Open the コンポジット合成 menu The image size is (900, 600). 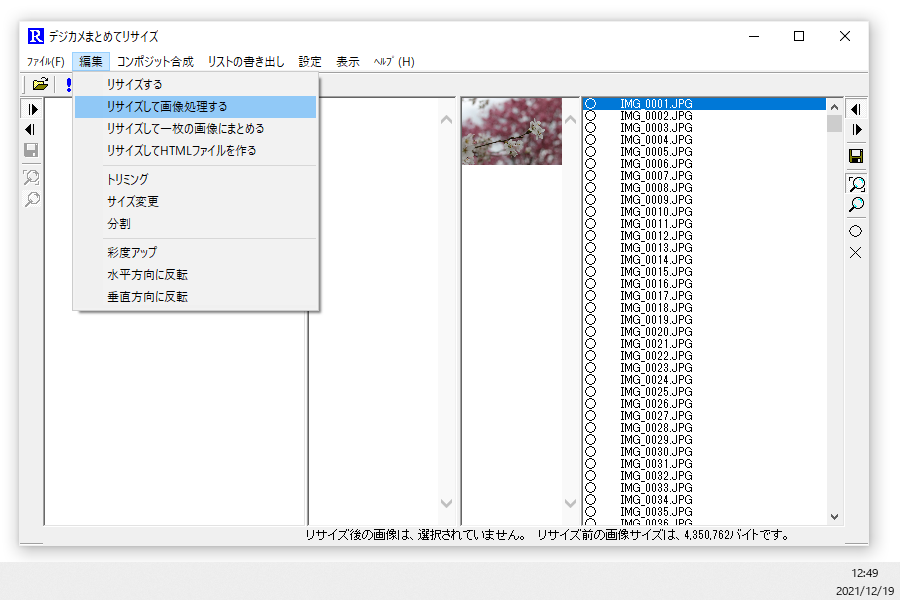[155, 61]
